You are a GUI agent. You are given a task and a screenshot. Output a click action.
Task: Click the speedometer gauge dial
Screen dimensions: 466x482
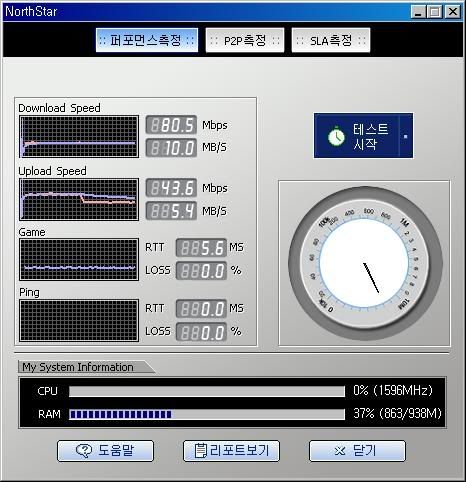tap(364, 263)
